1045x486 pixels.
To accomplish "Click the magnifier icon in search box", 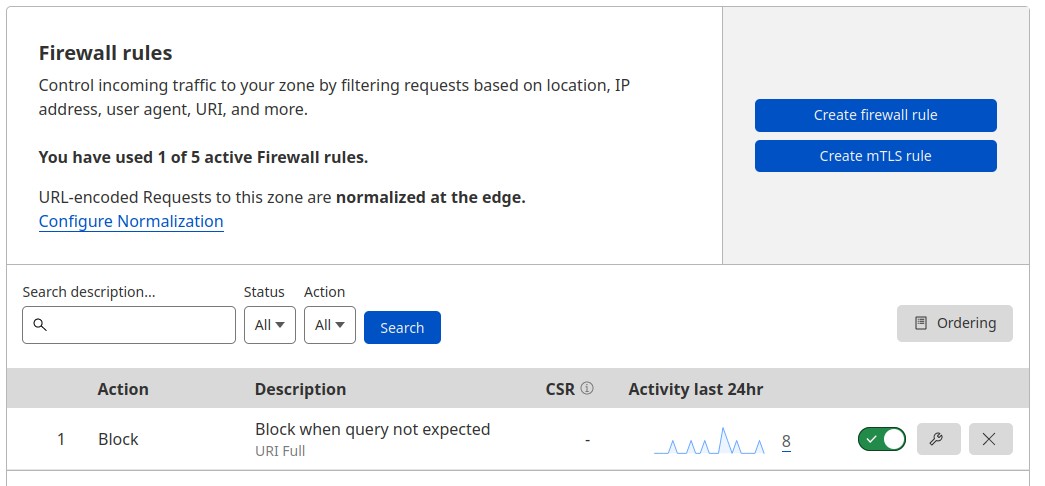I will point(40,325).
